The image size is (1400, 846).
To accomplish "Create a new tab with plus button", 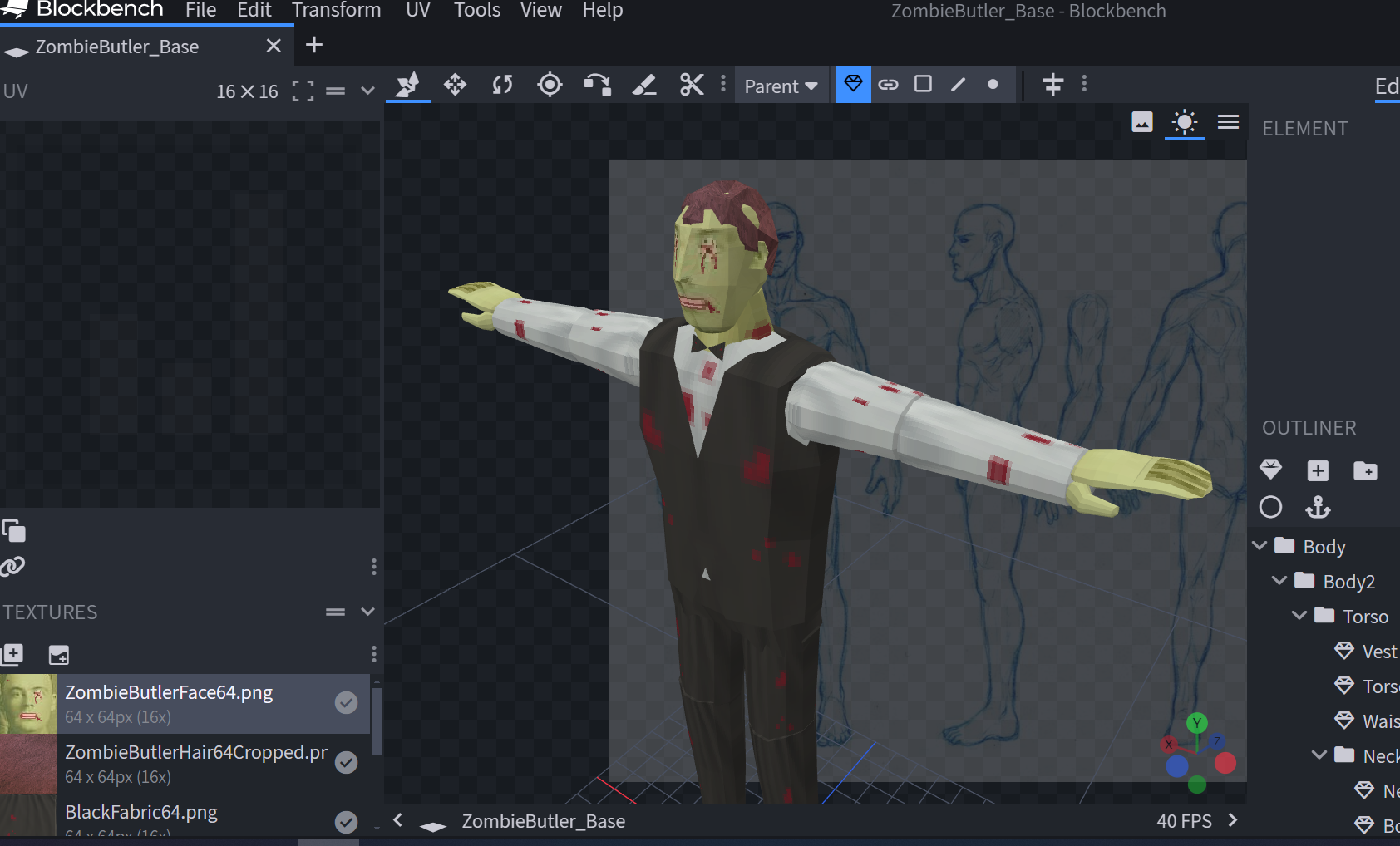I will 313,45.
